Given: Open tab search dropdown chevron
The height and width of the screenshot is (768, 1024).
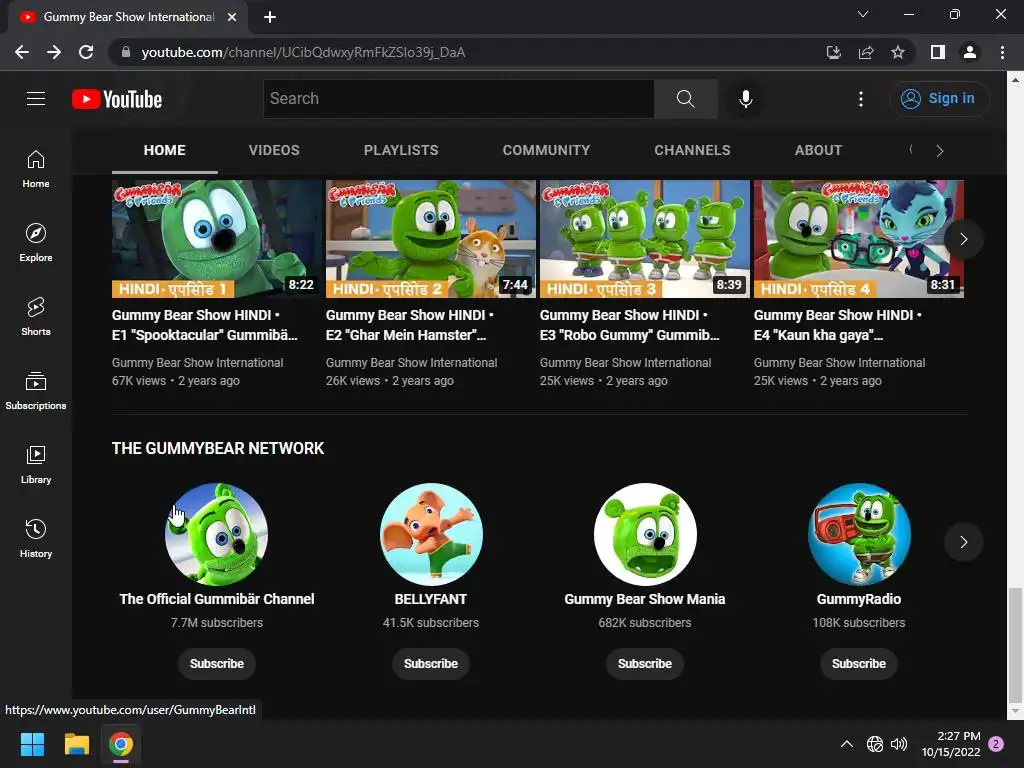Looking at the screenshot, I should click(x=863, y=14).
